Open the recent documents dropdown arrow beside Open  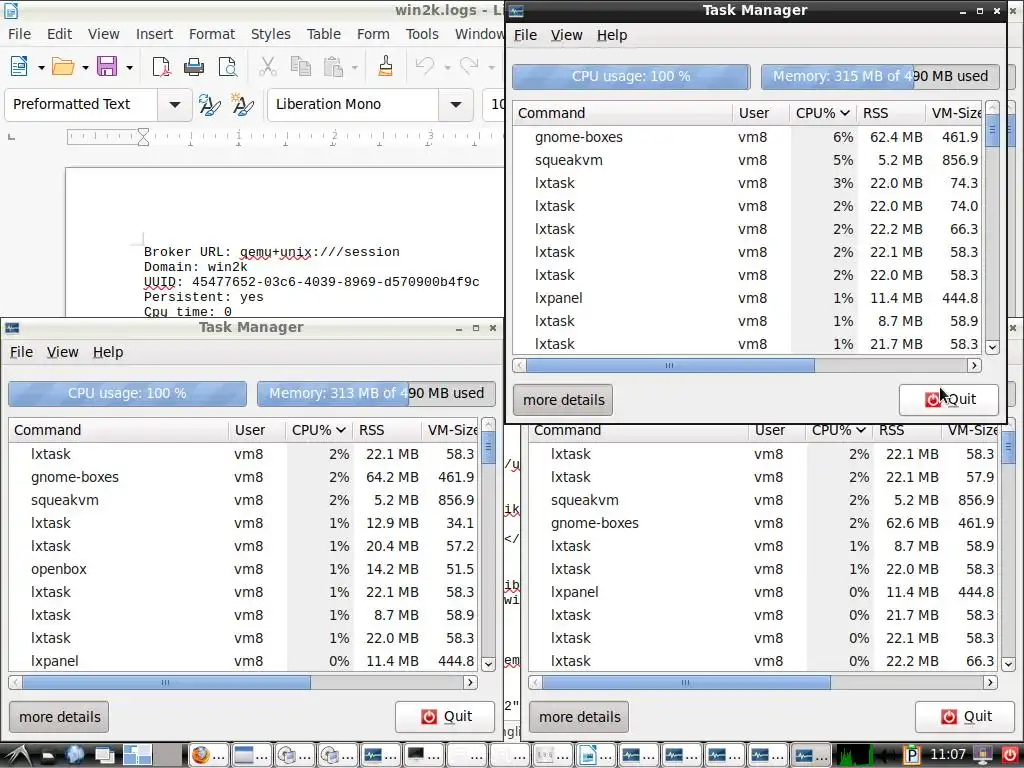click(x=85, y=67)
